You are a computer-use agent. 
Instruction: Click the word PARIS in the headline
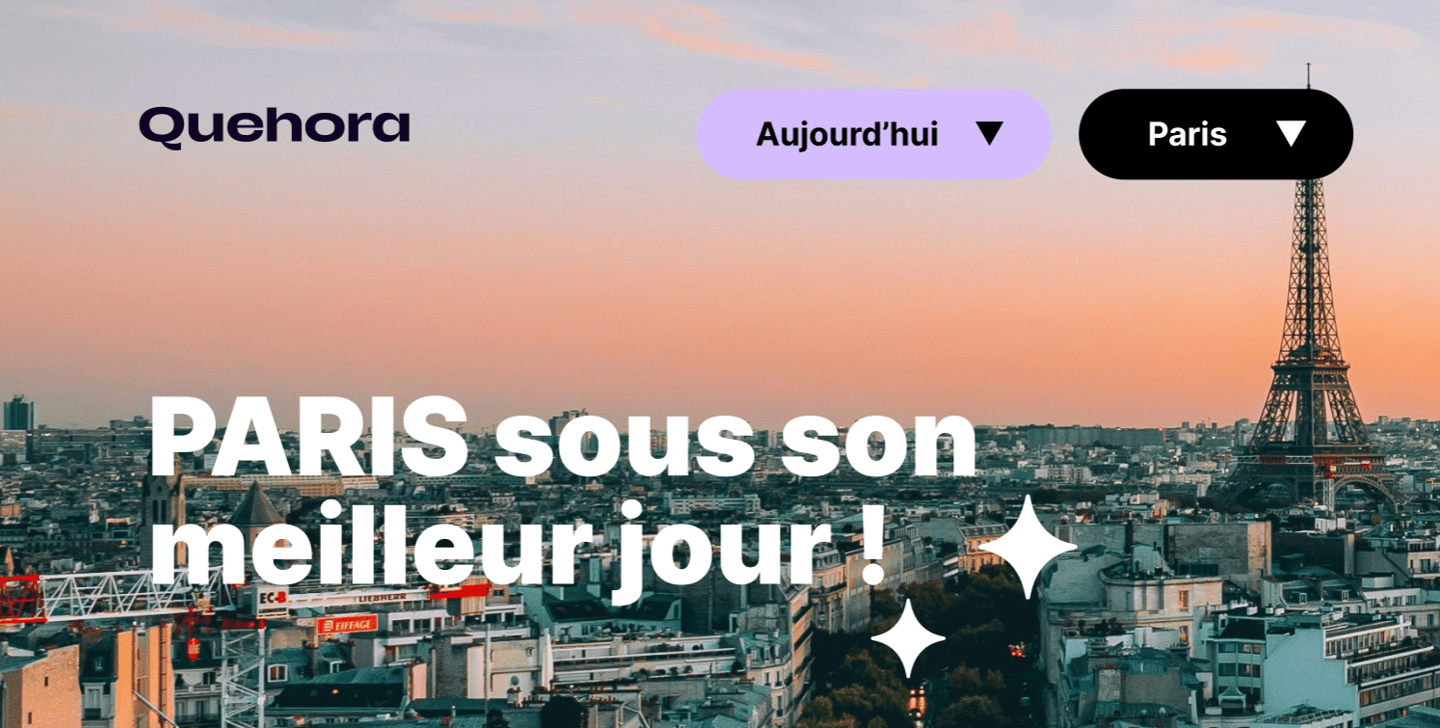(x=309, y=436)
